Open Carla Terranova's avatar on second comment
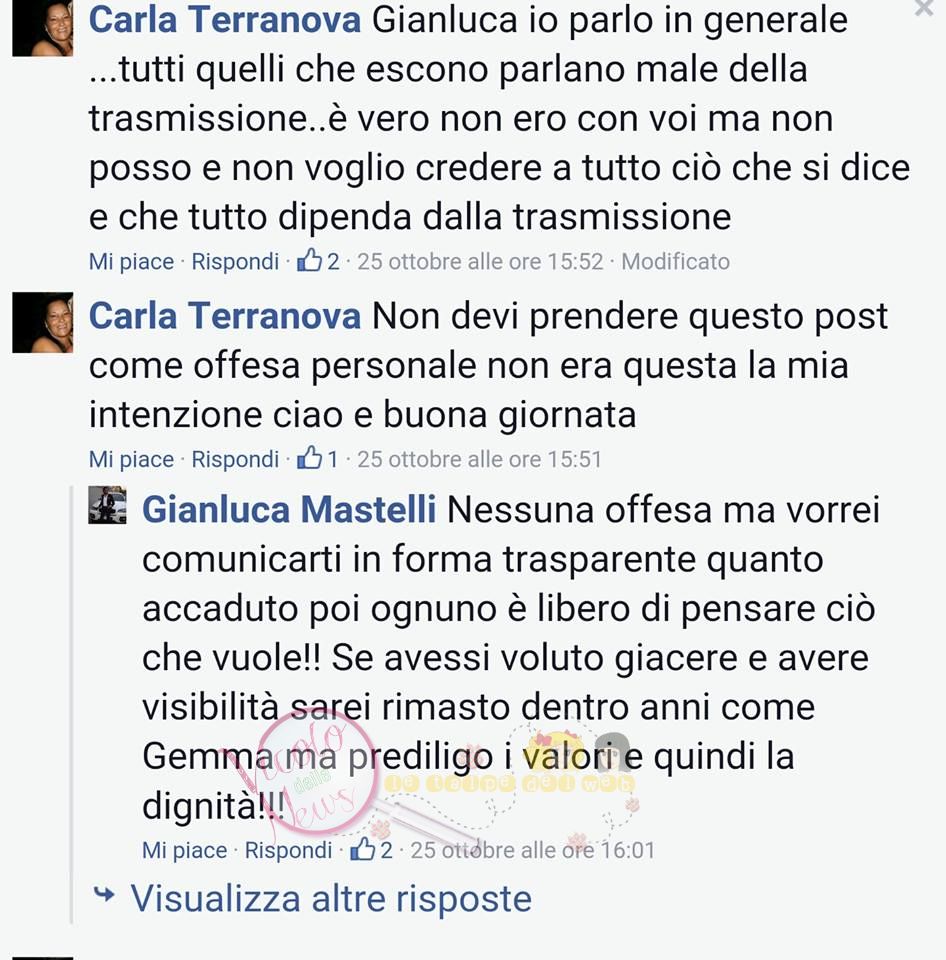 pos(42,323)
